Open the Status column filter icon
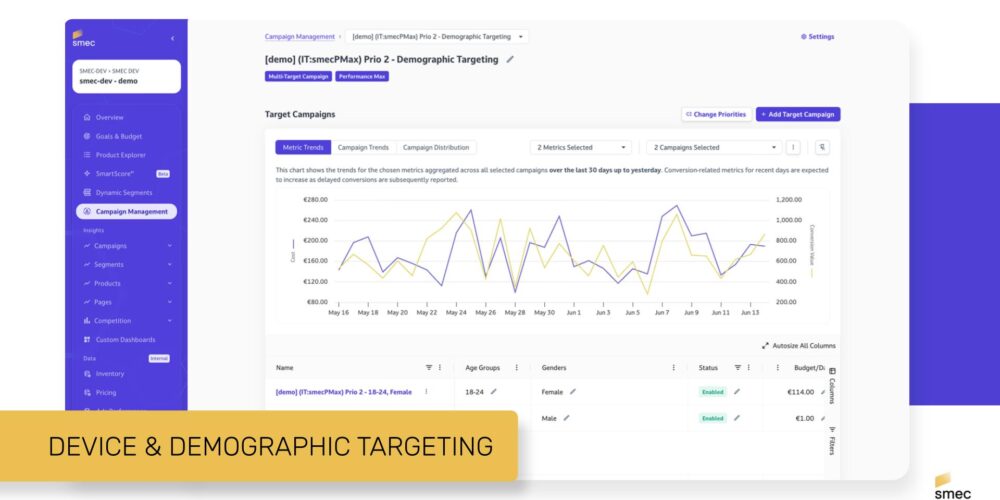 pos(738,368)
